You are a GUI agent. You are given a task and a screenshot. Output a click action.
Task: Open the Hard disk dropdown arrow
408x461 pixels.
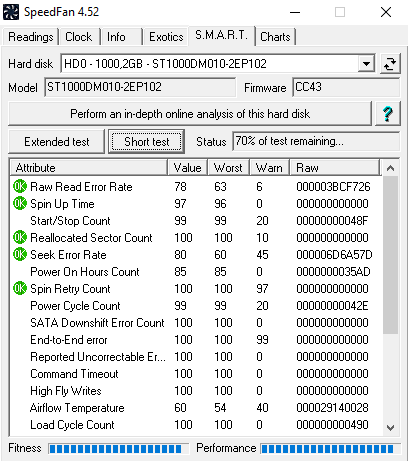[x=366, y=63]
